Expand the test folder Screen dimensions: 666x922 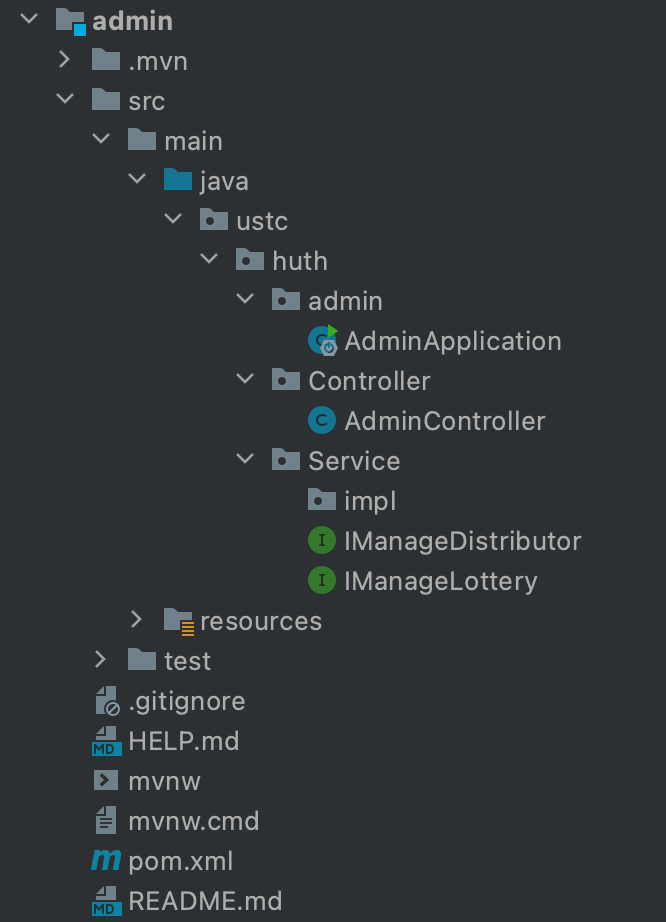pyautogui.click(x=101, y=661)
